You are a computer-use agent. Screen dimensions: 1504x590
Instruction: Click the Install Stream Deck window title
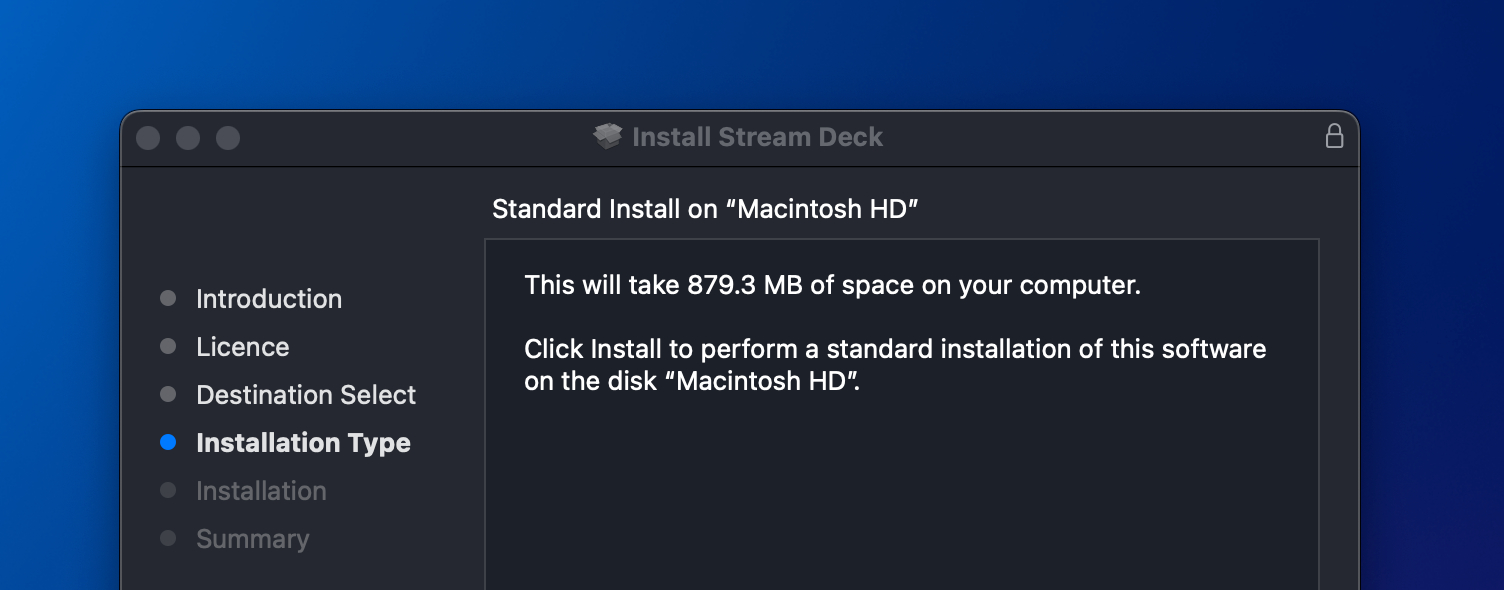tap(757, 137)
